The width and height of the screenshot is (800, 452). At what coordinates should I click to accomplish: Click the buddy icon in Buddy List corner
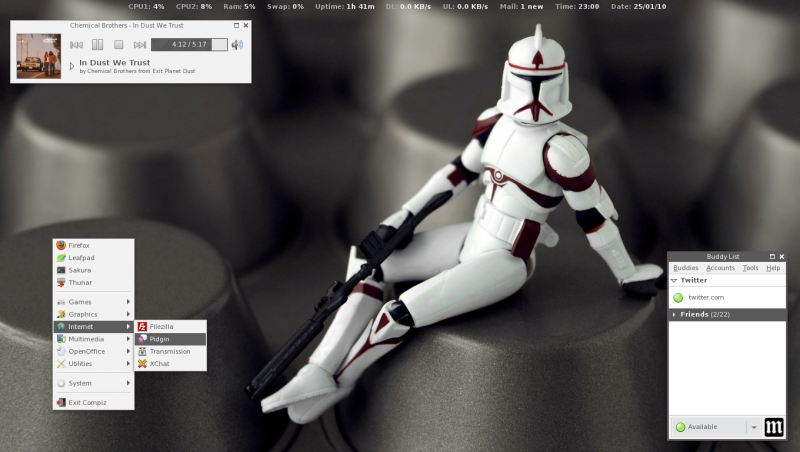point(773,427)
